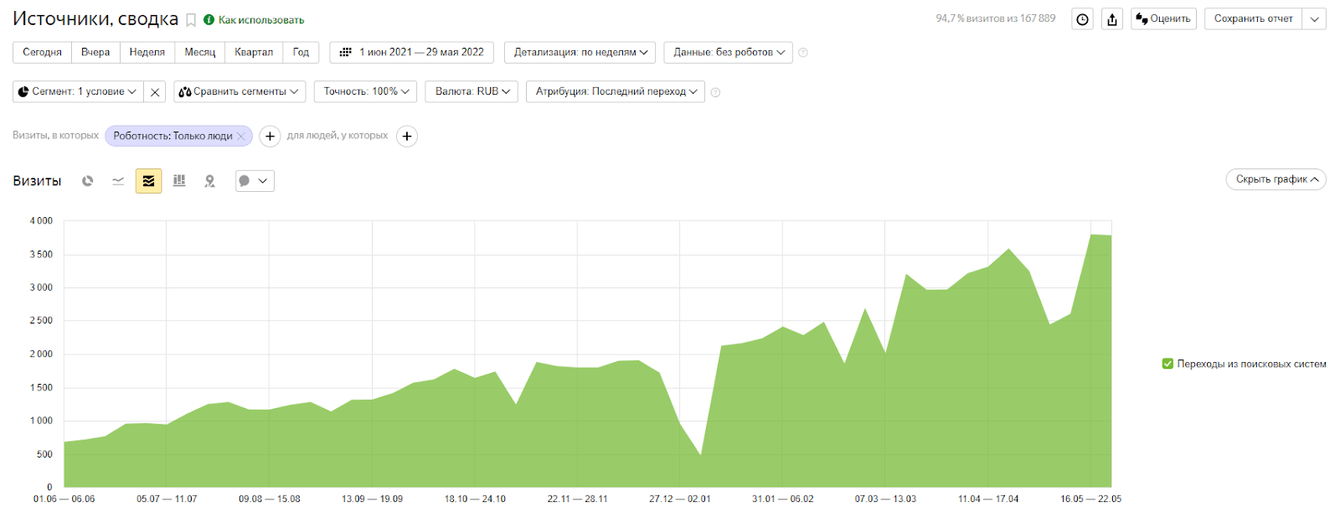Open the map chart view
The image size is (1340, 528).
click(x=209, y=181)
